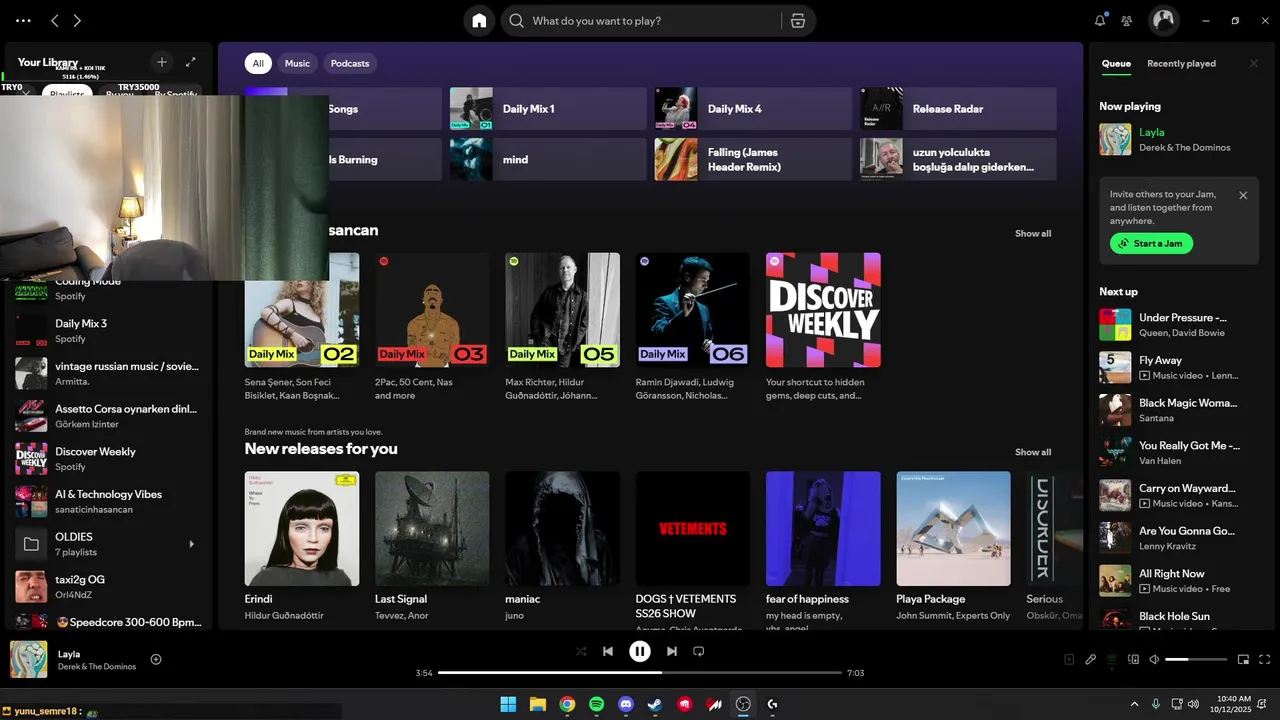Open Discord from the taskbar
The width and height of the screenshot is (1280, 720).
tap(626, 704)
